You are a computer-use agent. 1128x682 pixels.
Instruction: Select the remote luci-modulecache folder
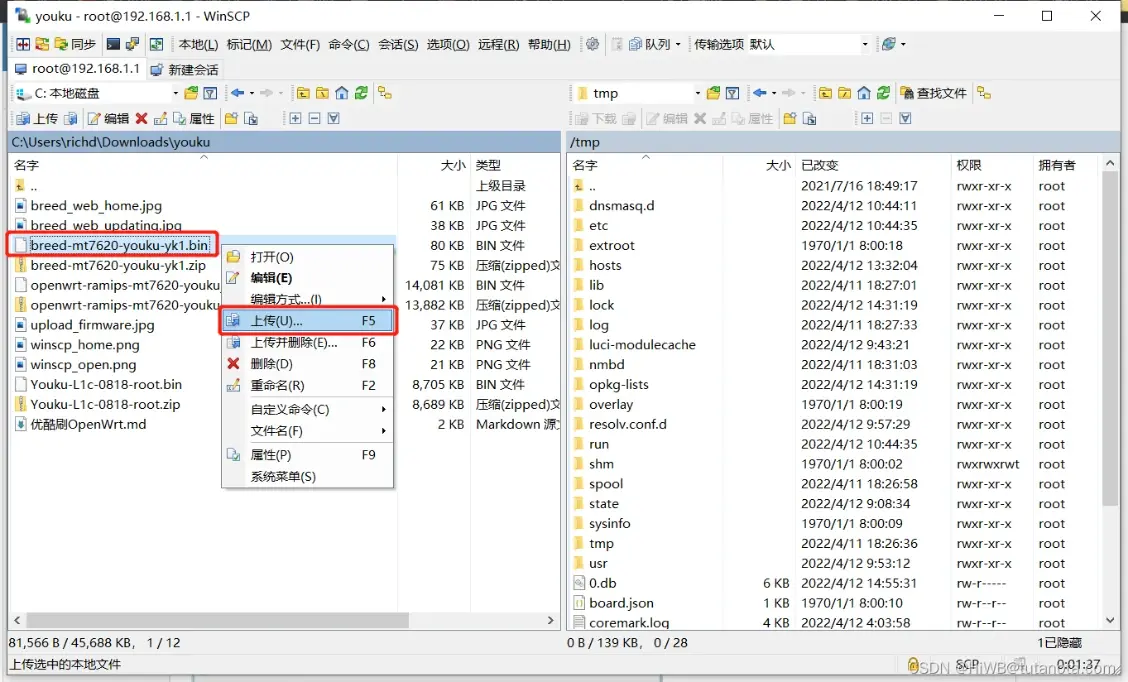click(x=642, y=345)
